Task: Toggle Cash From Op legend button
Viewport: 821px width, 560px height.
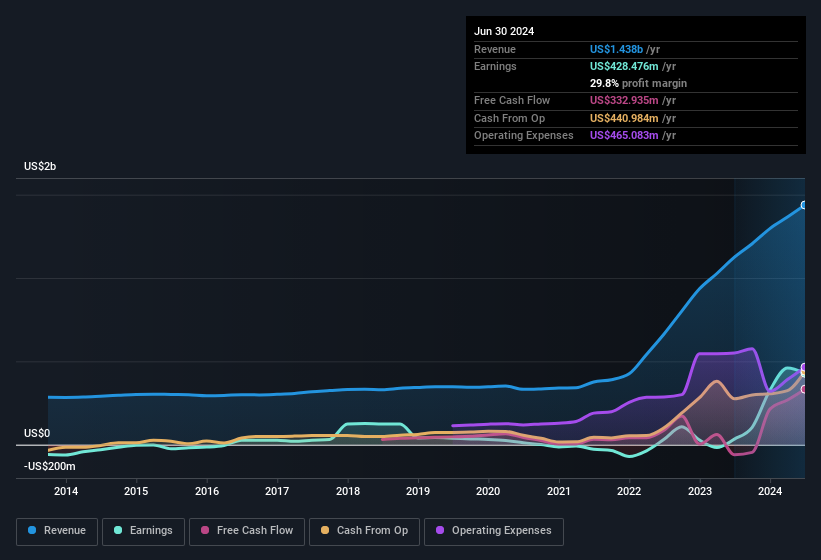Action: (x=363, y=531)
